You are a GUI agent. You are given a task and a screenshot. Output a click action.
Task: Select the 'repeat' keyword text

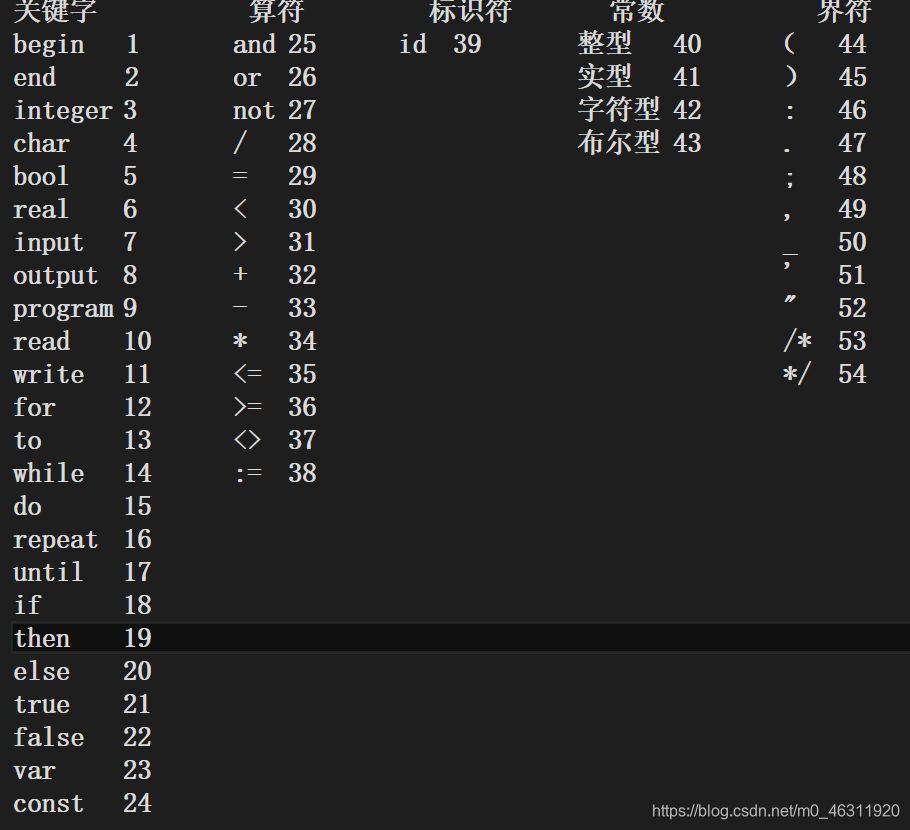point(56,540)
